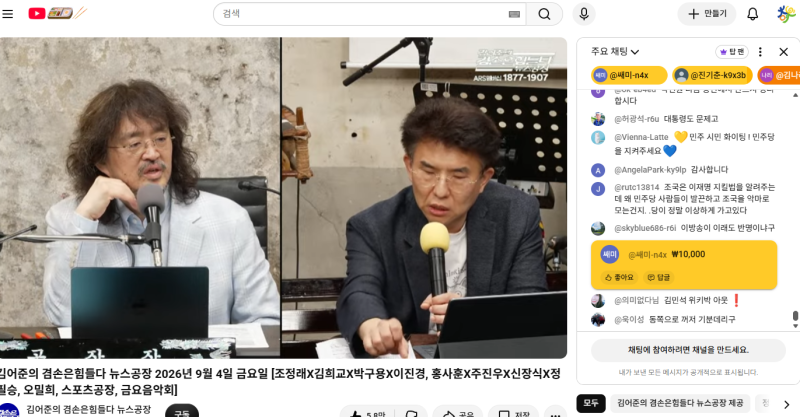Click the 좋아요 button on super chat
Screen dimensions: 800x417
(x=619, y=277)
